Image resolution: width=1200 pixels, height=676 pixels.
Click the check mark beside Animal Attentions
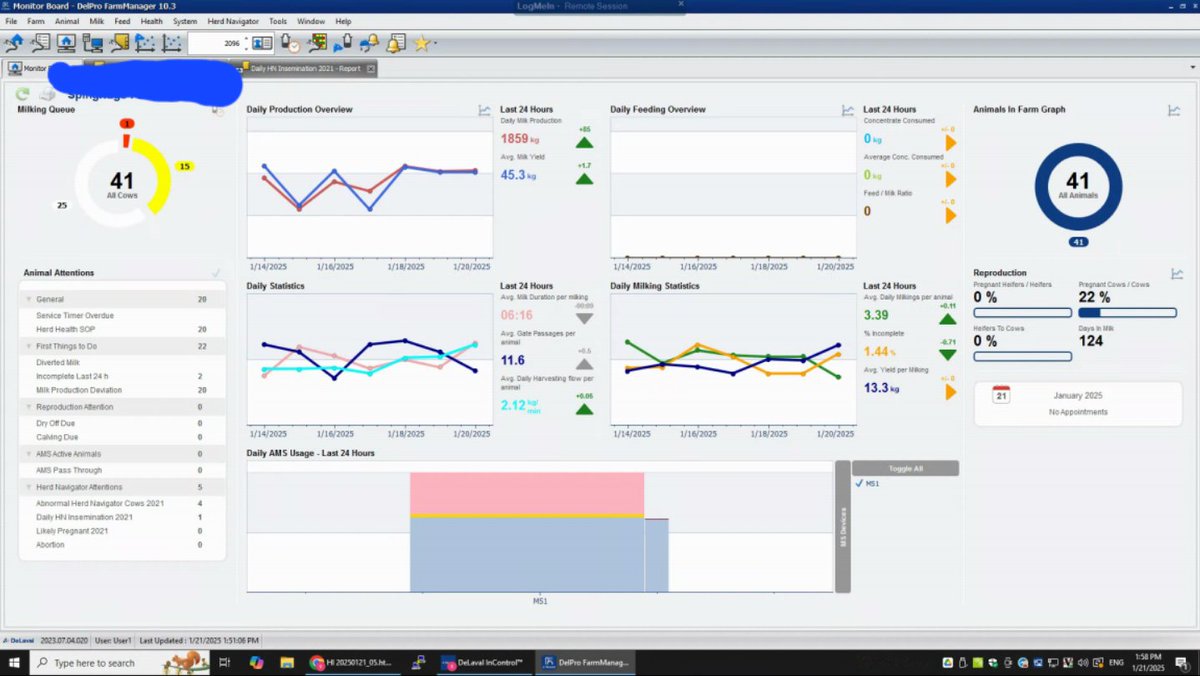pos(216,272)
